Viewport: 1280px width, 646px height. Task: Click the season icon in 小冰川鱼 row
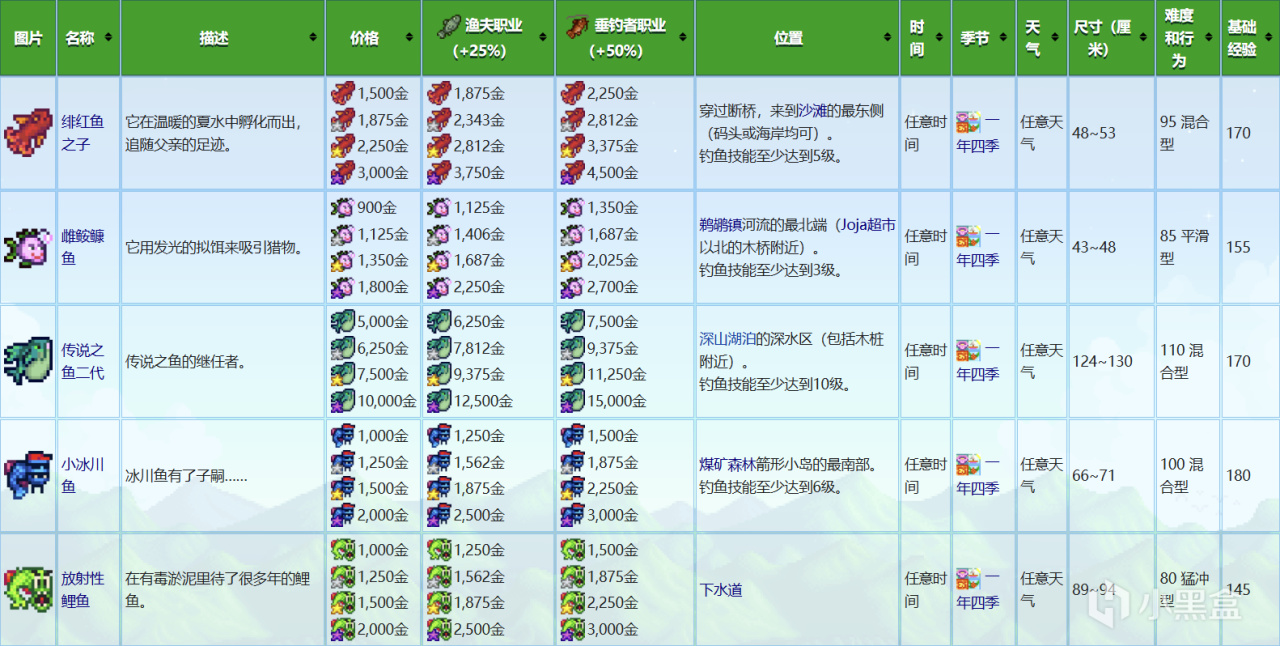tap(968, 464)
